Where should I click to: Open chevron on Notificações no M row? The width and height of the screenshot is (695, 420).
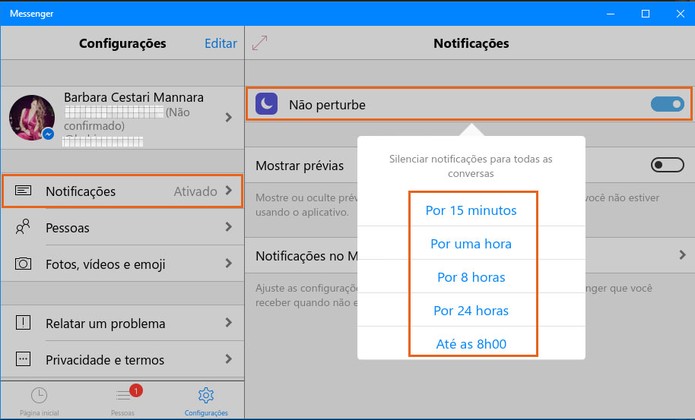coord(683,255)
